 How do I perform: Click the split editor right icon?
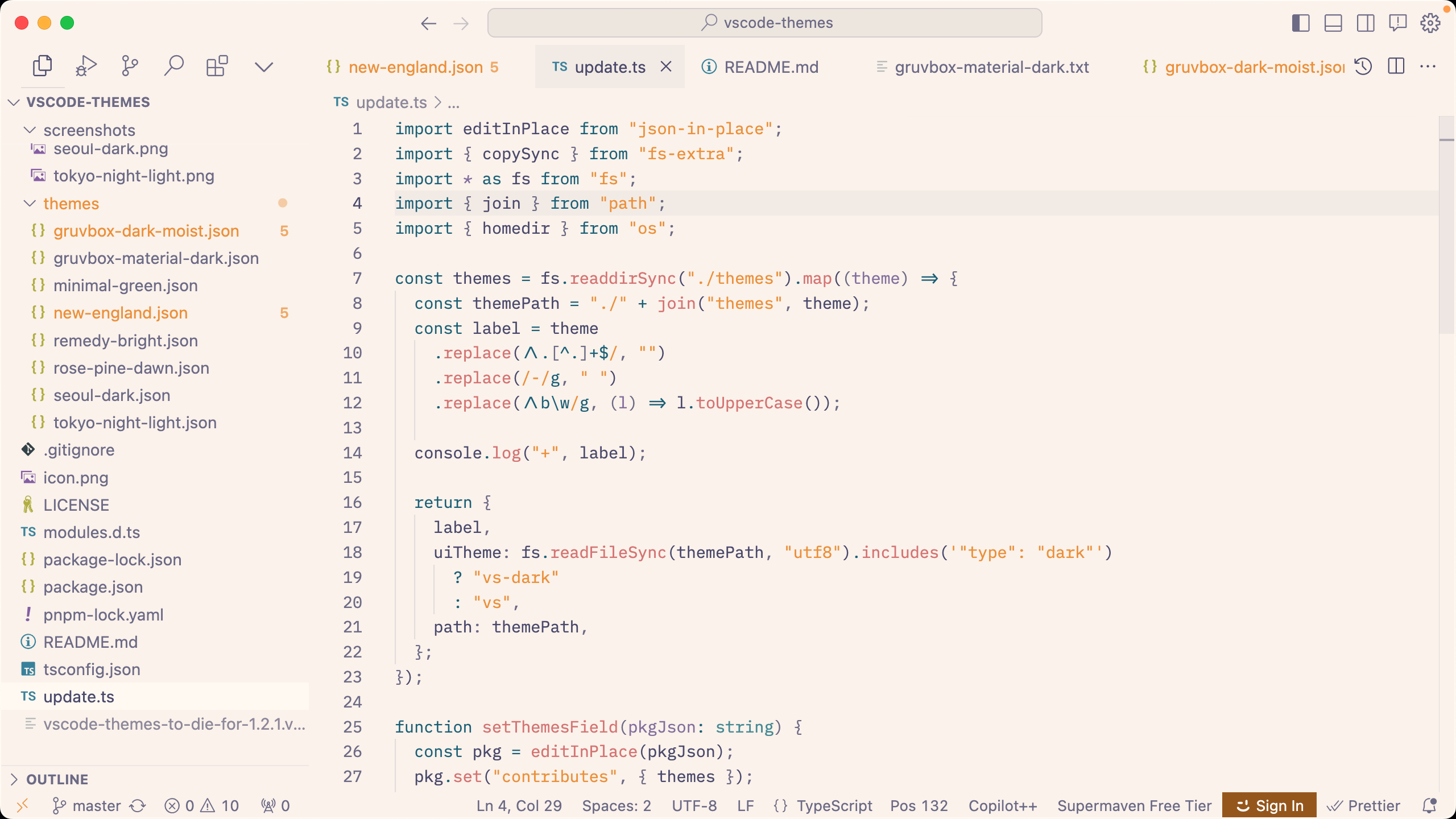click(1396, 67)
